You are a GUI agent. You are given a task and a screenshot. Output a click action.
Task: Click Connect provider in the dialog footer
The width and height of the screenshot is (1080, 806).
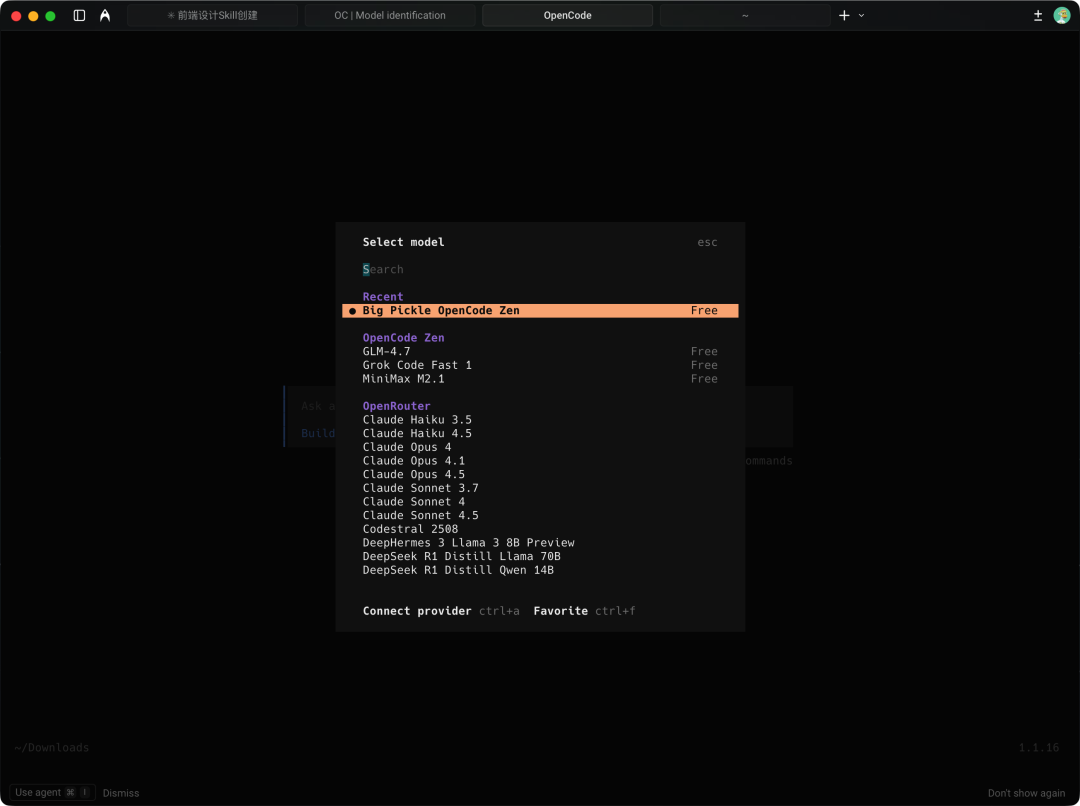[x=416, y=611]
